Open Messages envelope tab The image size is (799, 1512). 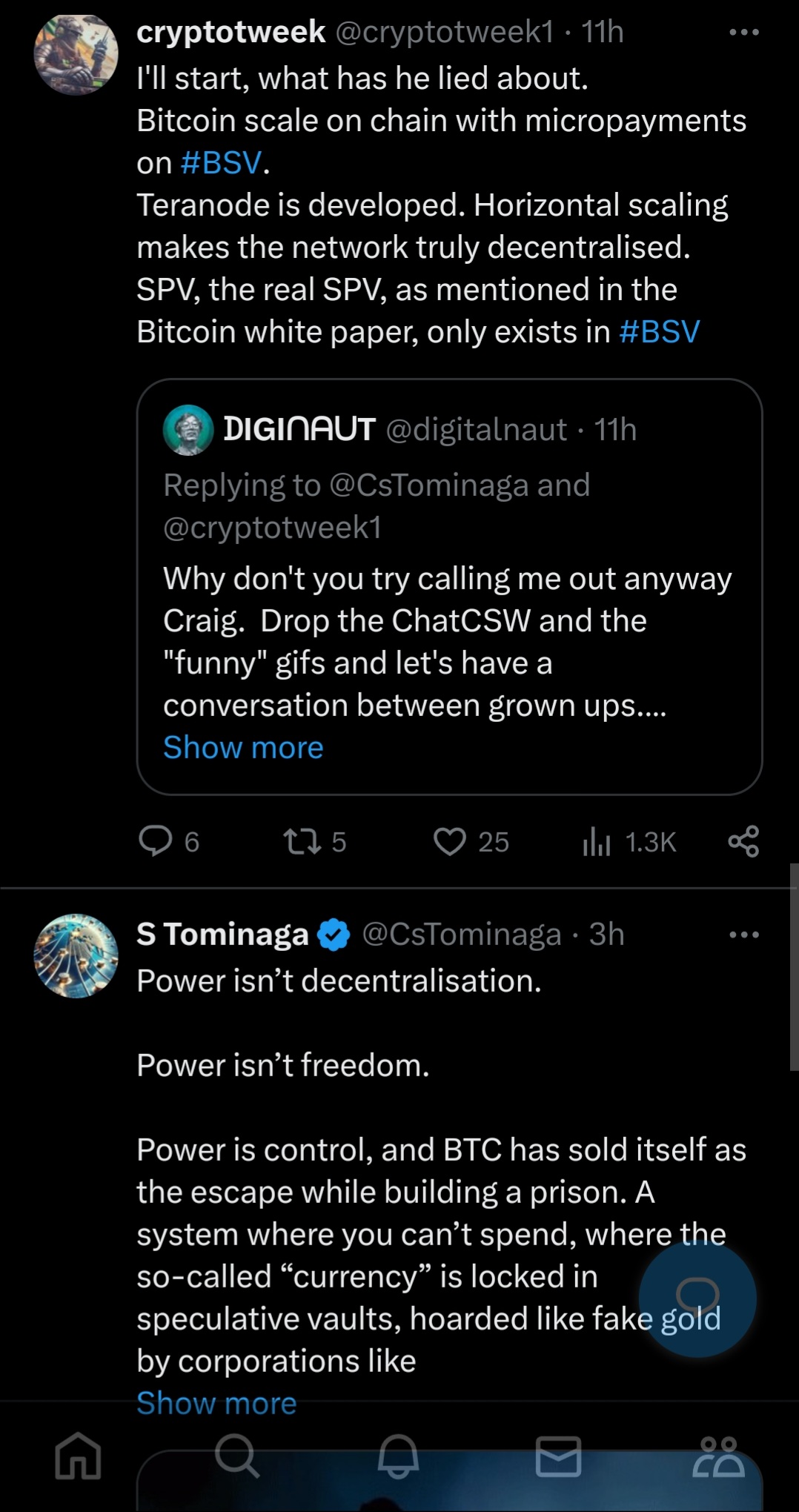coord(558,1456)
